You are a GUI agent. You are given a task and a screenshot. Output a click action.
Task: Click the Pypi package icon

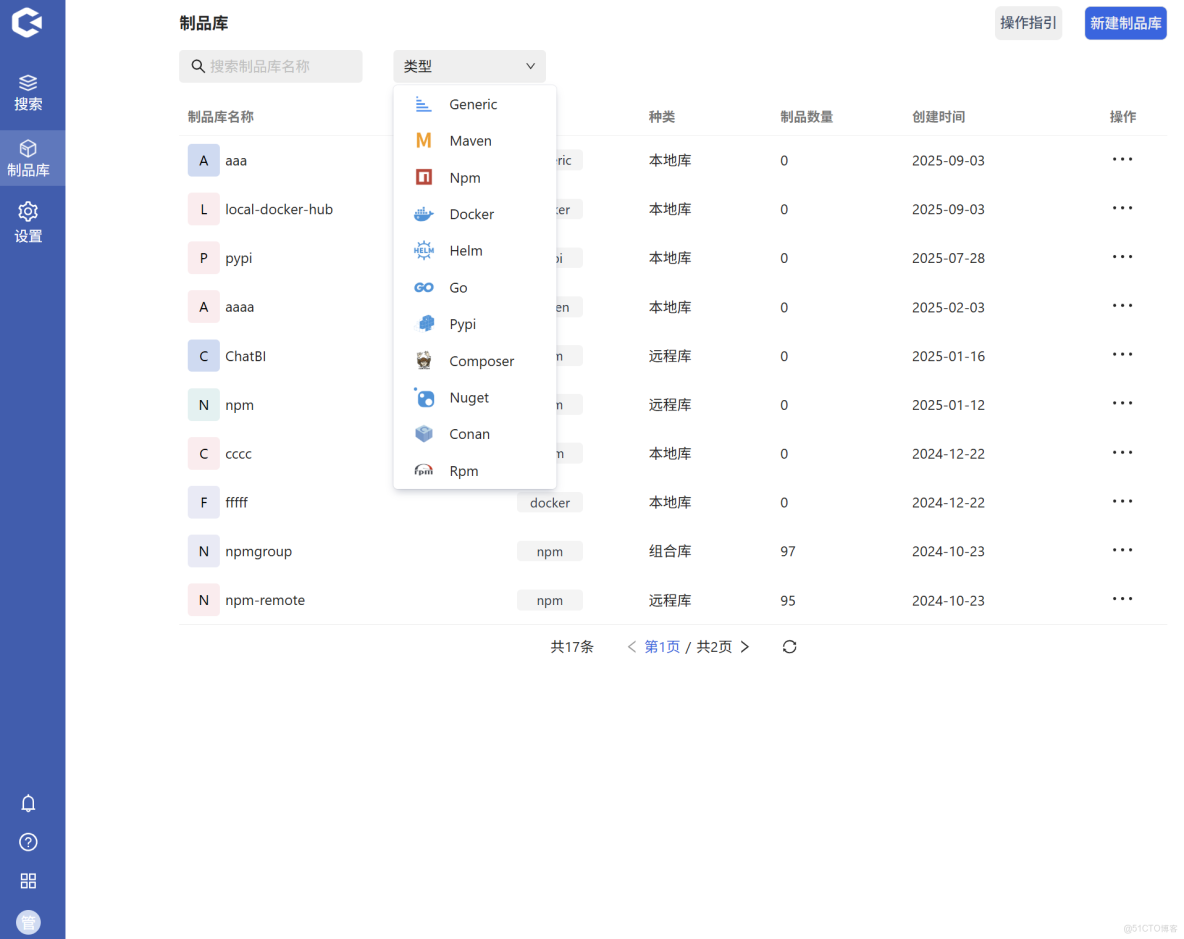[x=424, y=324]
